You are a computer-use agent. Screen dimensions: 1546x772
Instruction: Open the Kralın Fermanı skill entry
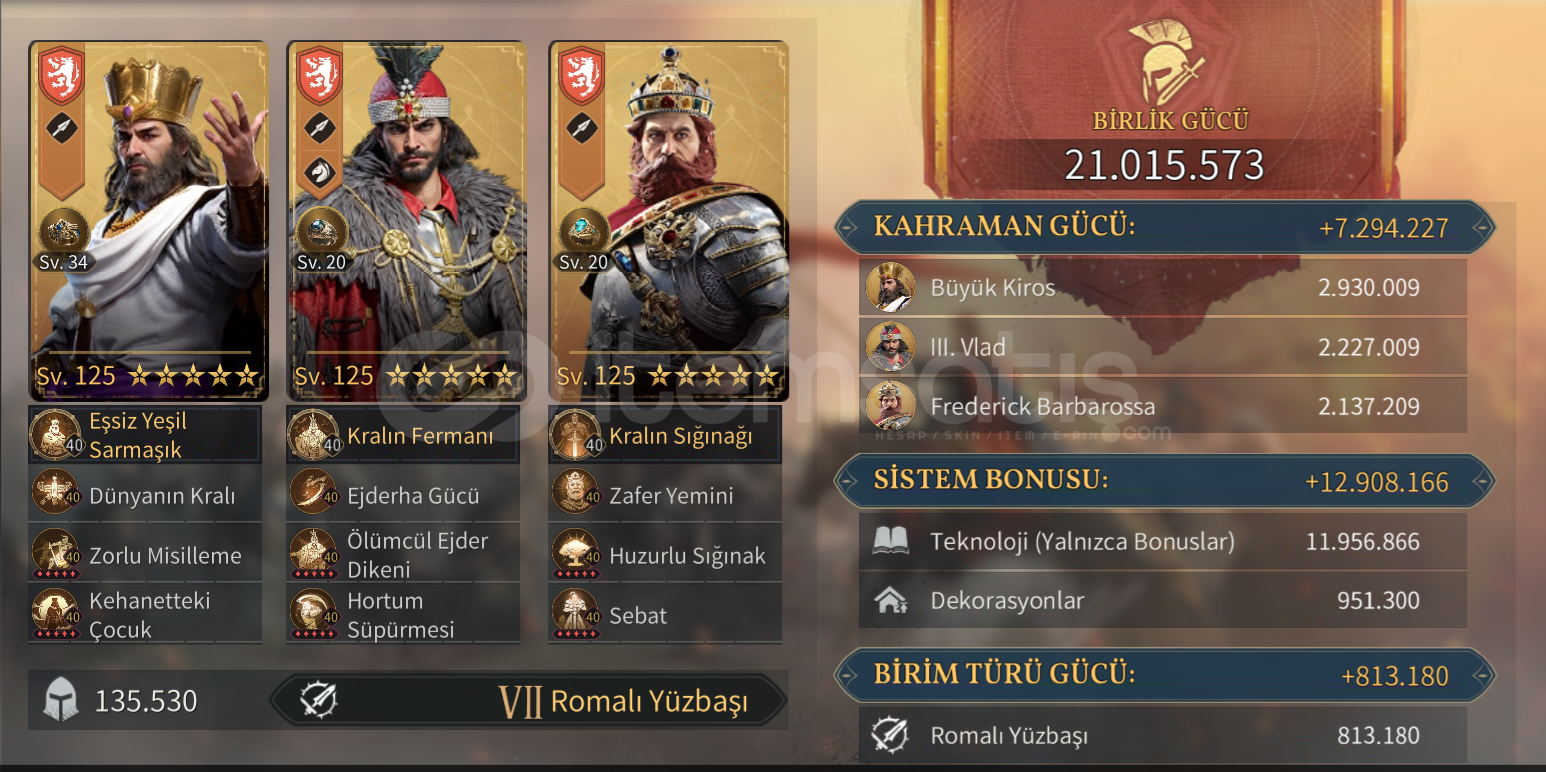point(403,435)
